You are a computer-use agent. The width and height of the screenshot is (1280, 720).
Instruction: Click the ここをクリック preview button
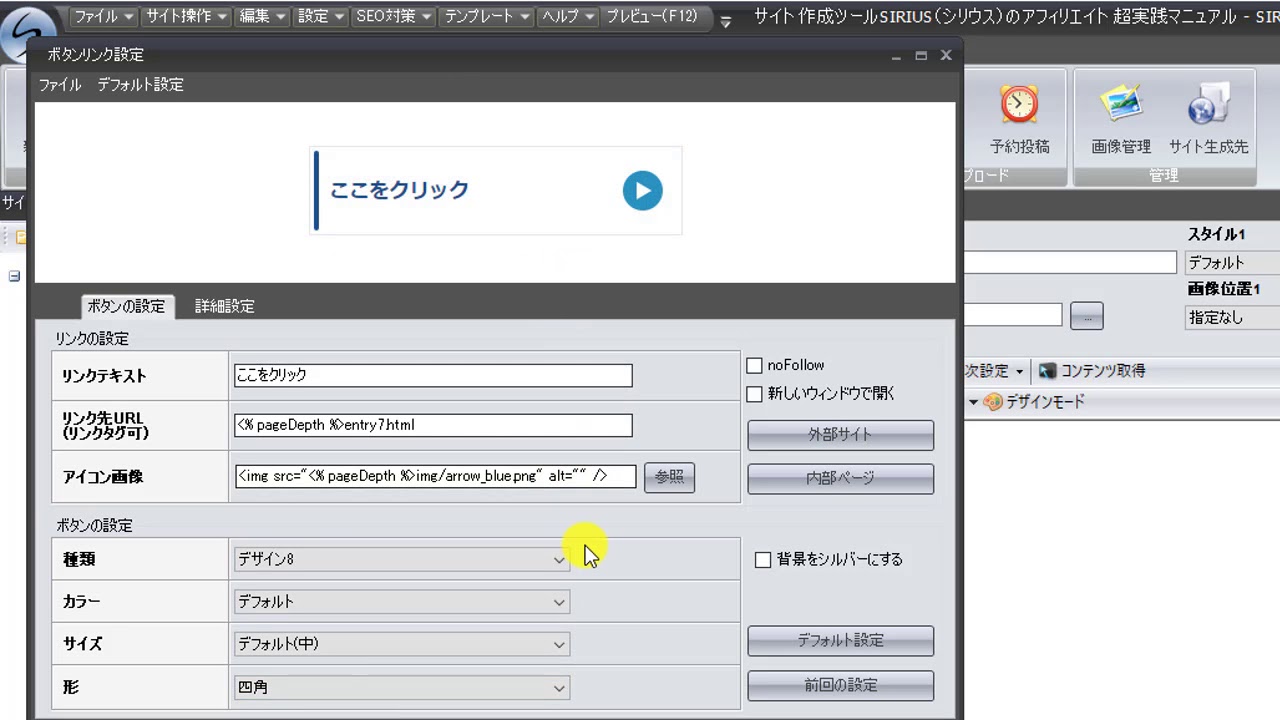pyautogui.click(x=496, y=190)
